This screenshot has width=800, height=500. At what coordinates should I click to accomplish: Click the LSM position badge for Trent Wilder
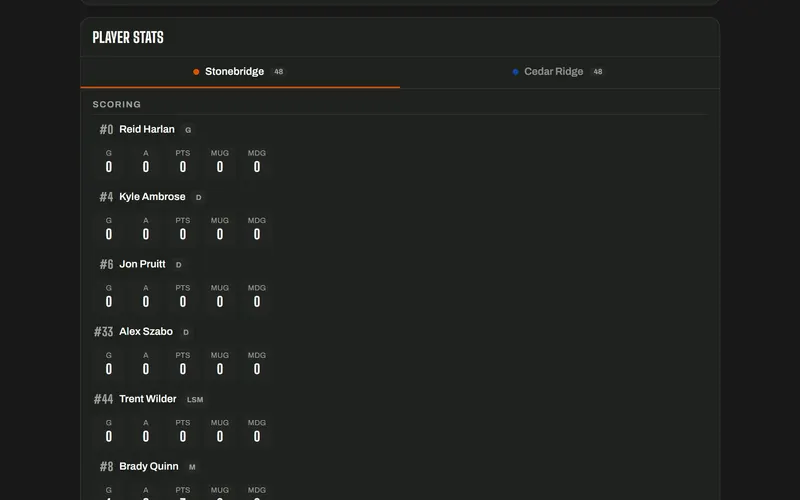click(195, 399)
